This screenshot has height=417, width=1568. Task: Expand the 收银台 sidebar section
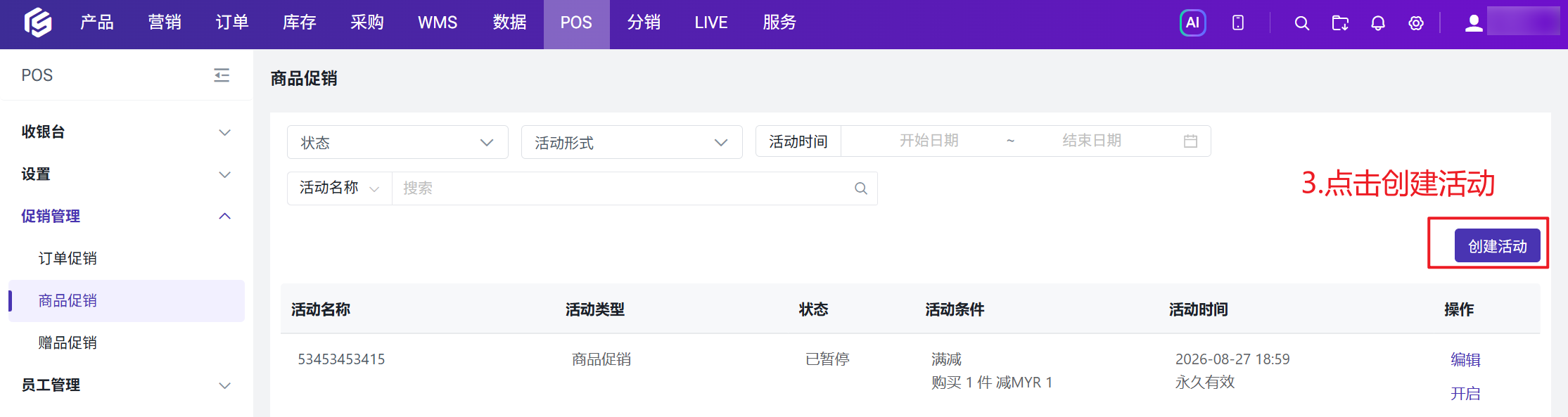pos(127,132)
